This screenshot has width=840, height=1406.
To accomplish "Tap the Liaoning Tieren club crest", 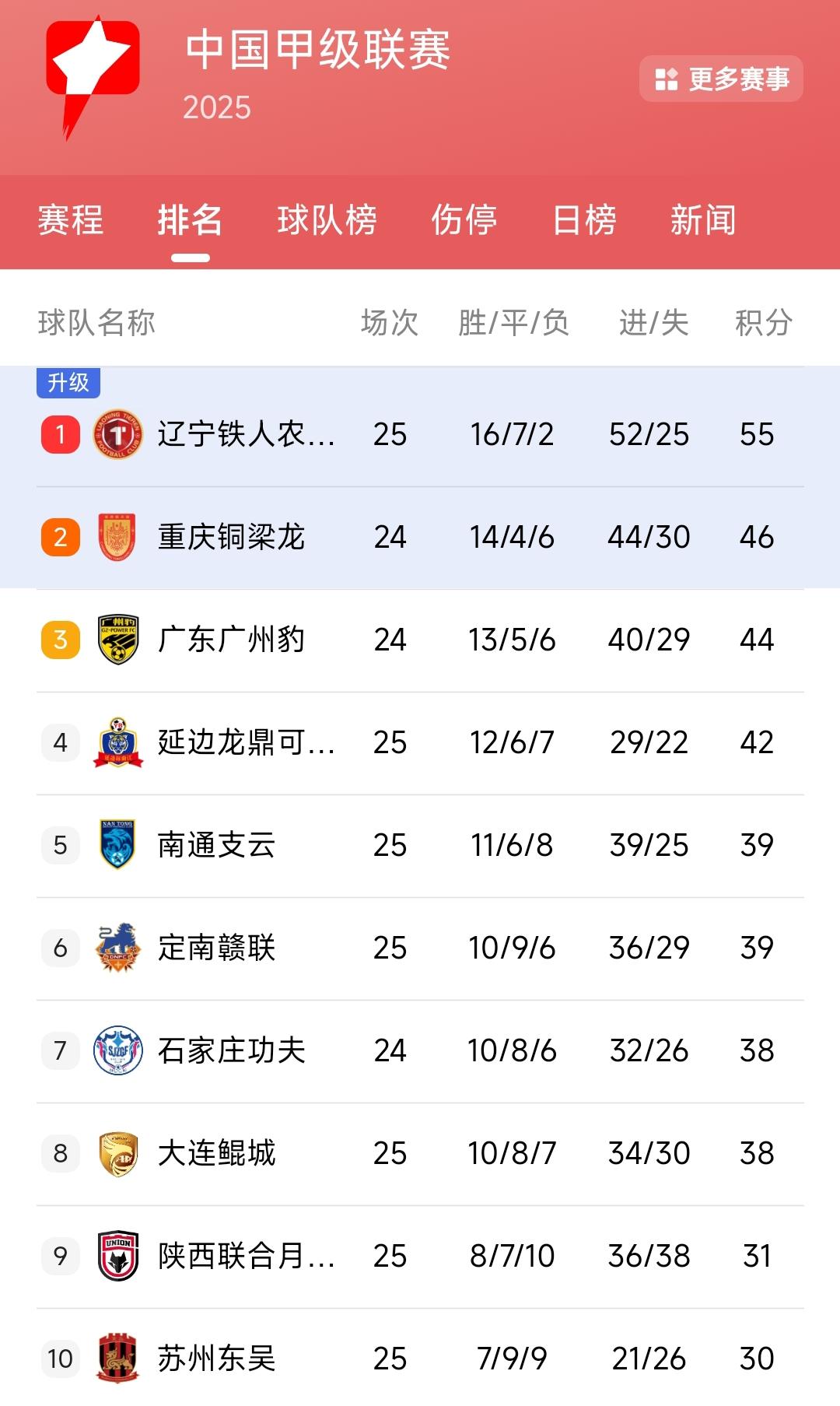I will [x=118, y=434].
